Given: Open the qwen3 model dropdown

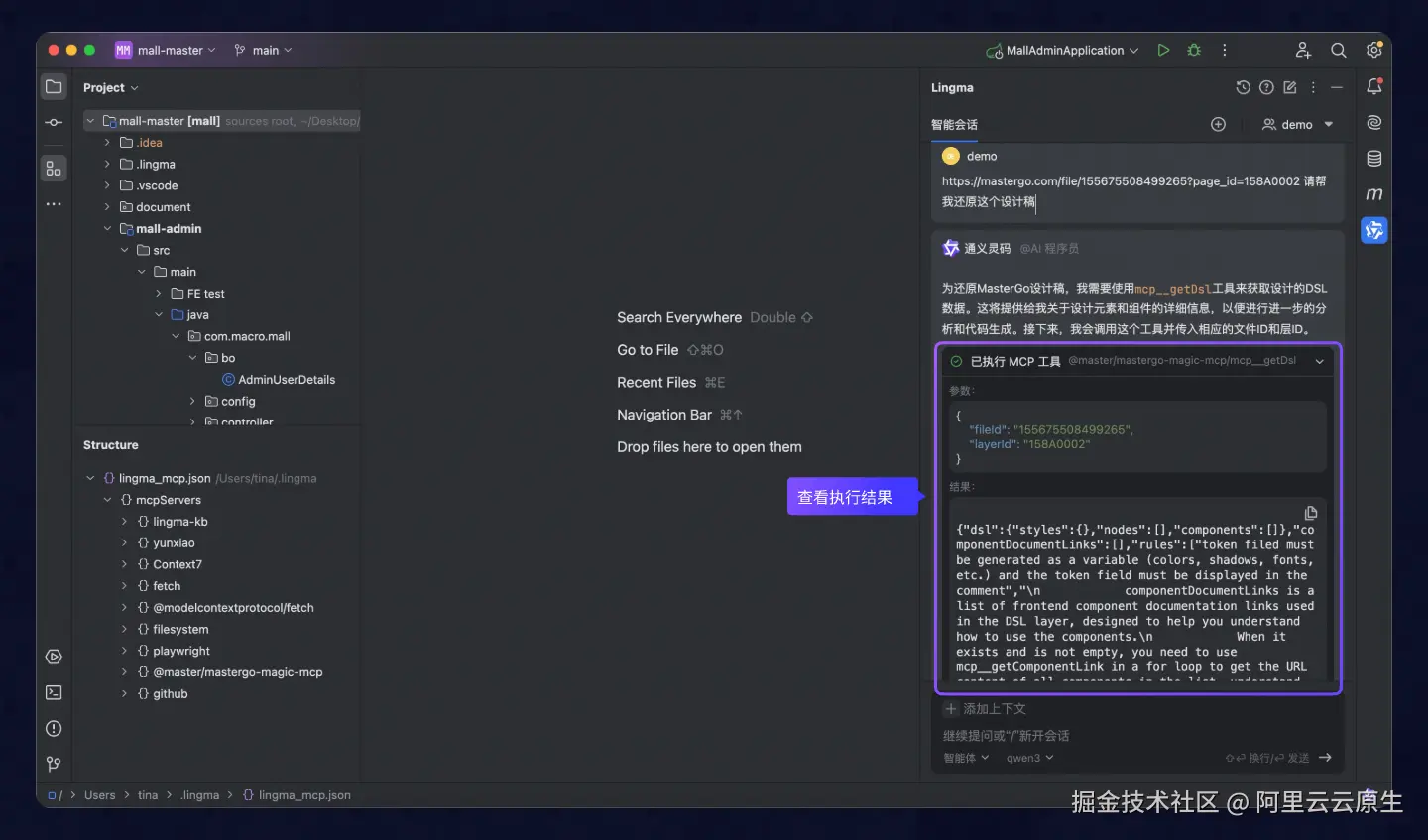Looking at the screenshot, I should point(1030,758).
